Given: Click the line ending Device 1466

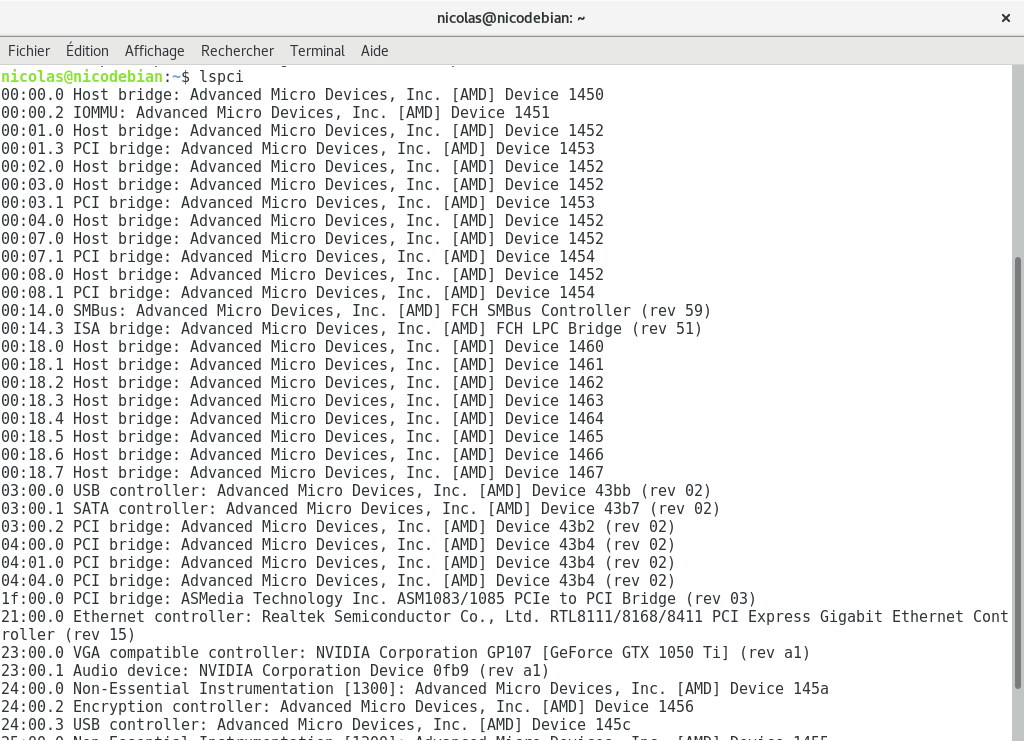Looking at the screenshot, I should click(x=302, y=455).
